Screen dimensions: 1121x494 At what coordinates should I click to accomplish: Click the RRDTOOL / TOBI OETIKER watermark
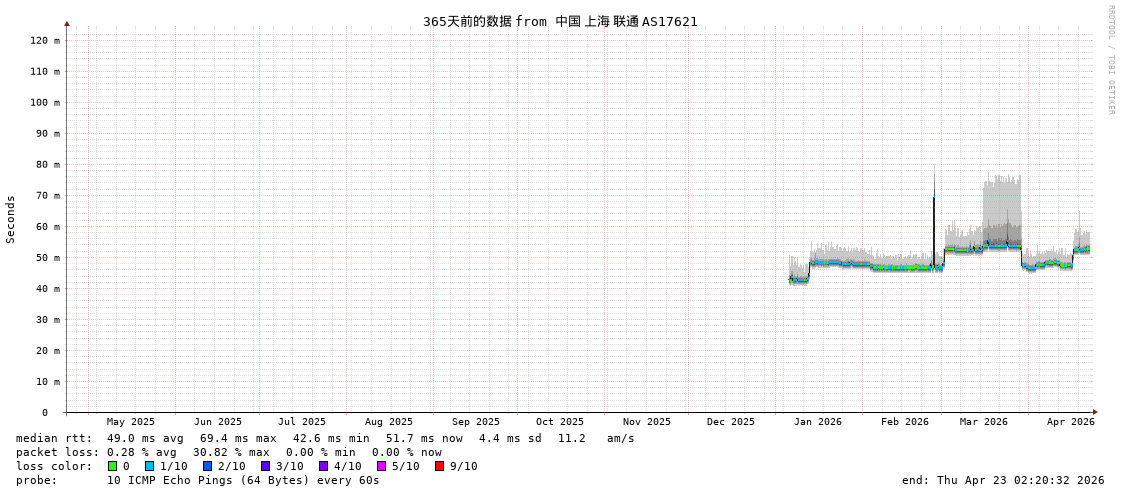[x=1110, y=60]
